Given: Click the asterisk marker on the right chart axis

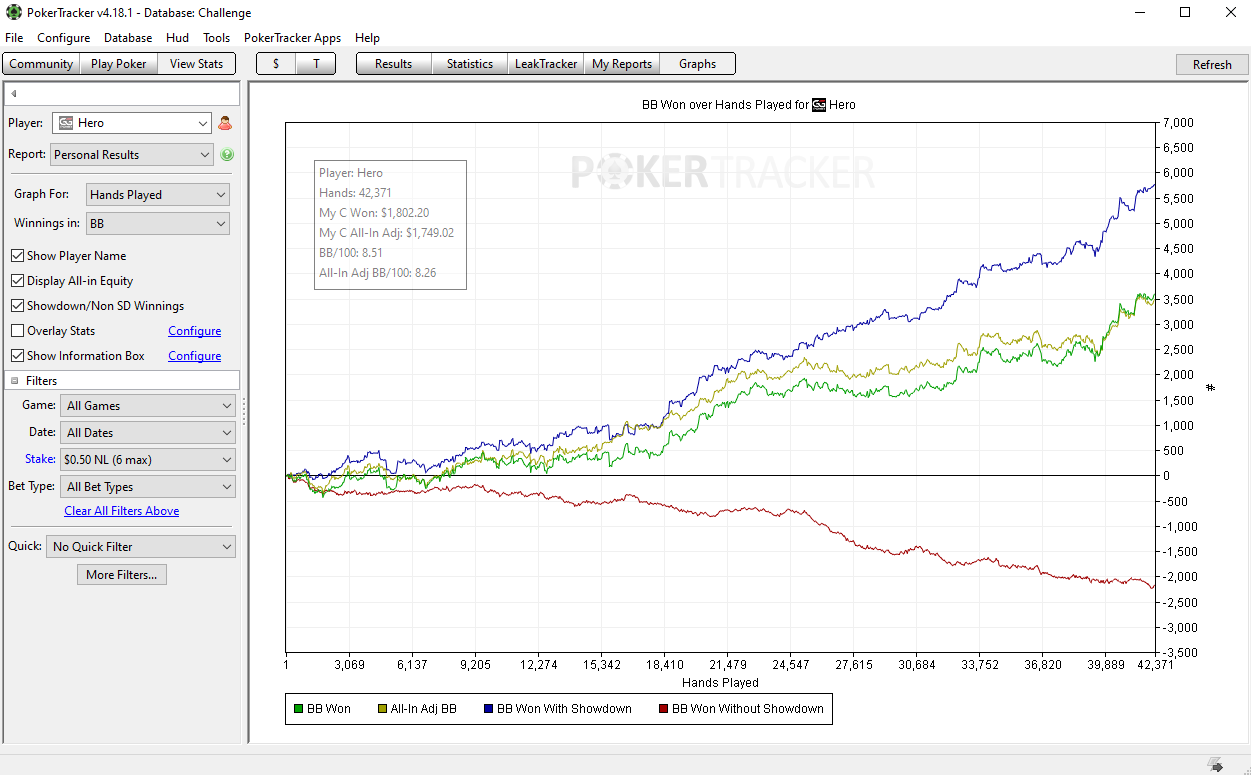Looking at the screenshot, I should [x=1211, y=387].
